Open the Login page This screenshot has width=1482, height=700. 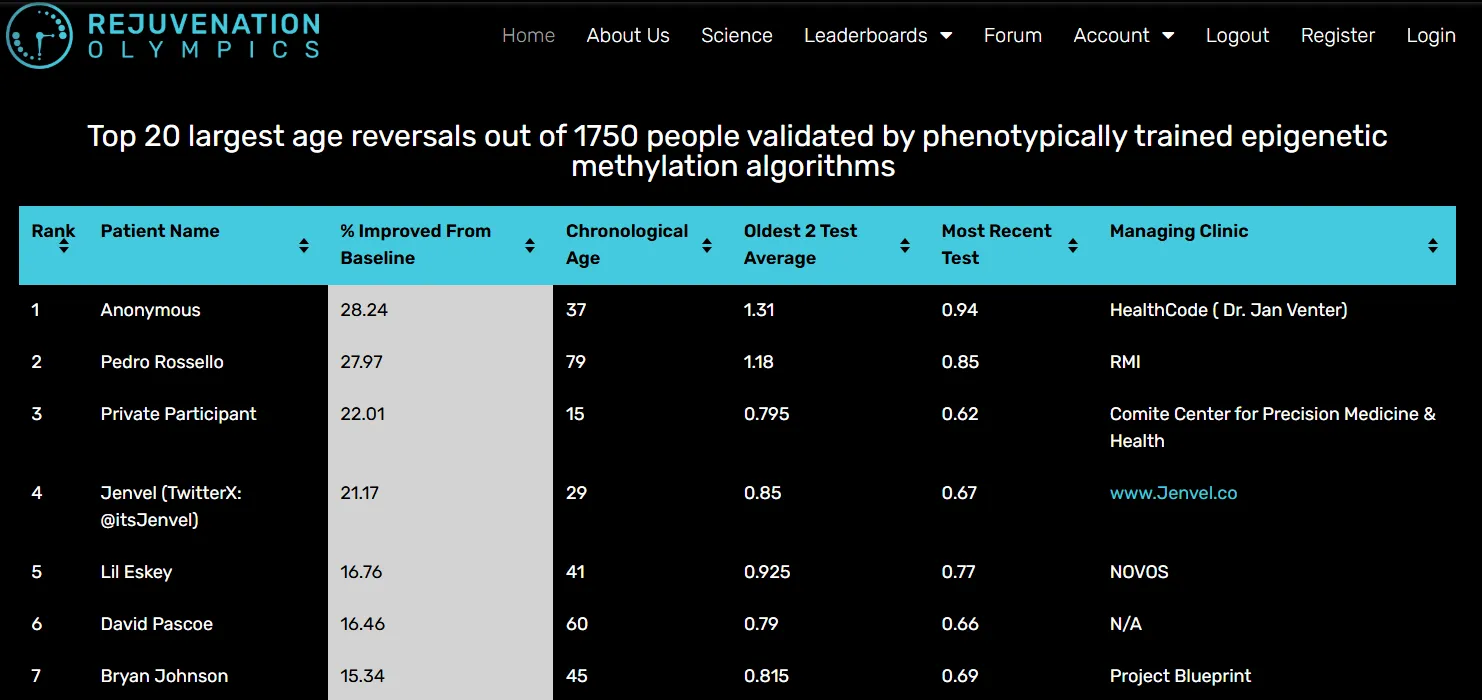click(x=1431, y=35)
